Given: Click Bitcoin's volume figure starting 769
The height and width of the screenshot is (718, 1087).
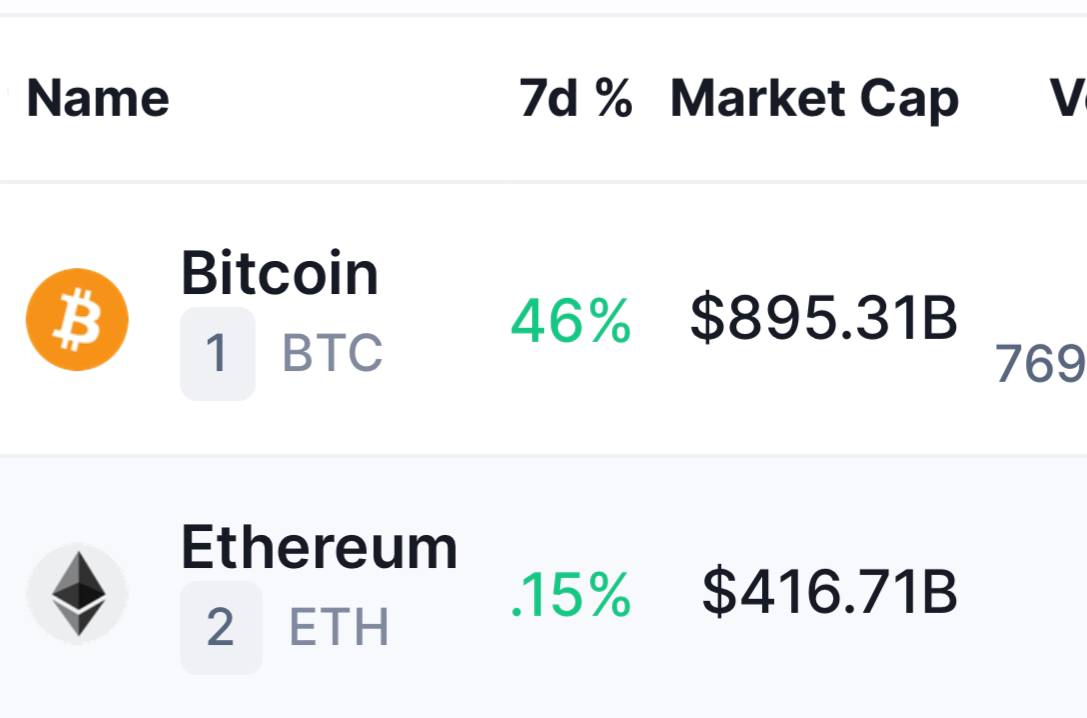Looking at the screenshot, I should click(1041, 363).
